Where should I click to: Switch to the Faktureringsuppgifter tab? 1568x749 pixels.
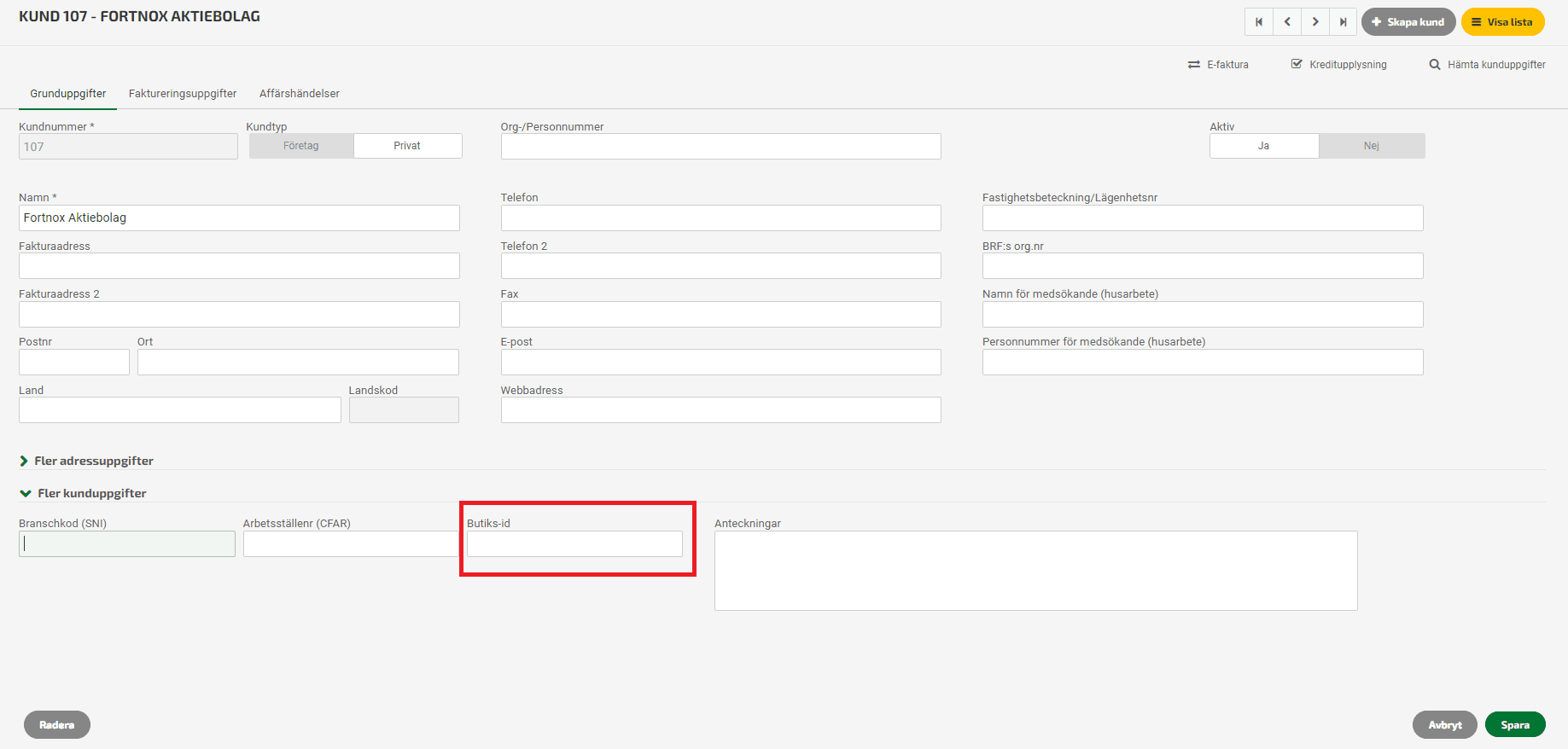[x=183, y=94]
